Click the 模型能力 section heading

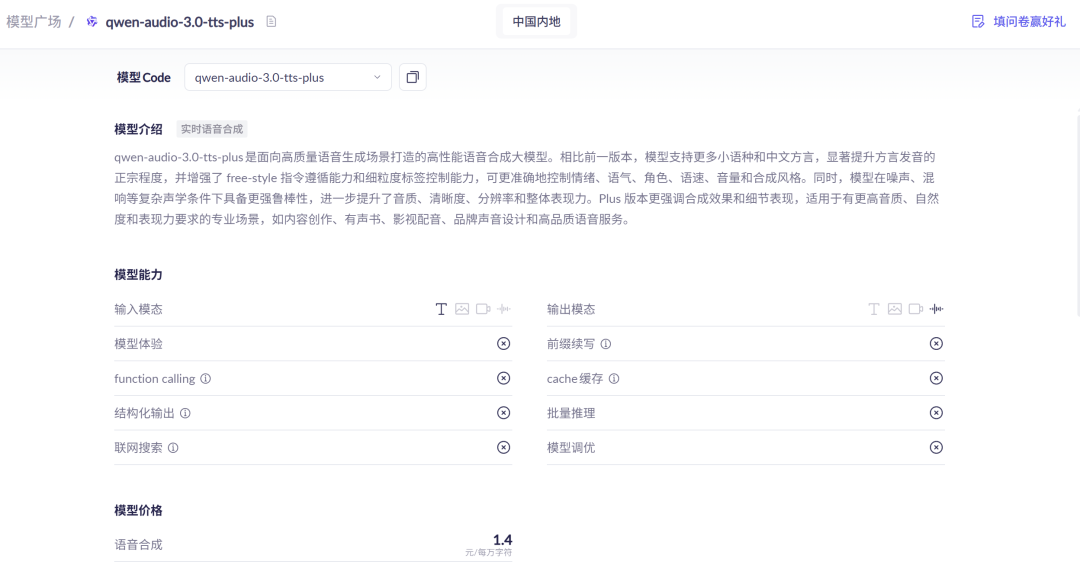point(138,275)
